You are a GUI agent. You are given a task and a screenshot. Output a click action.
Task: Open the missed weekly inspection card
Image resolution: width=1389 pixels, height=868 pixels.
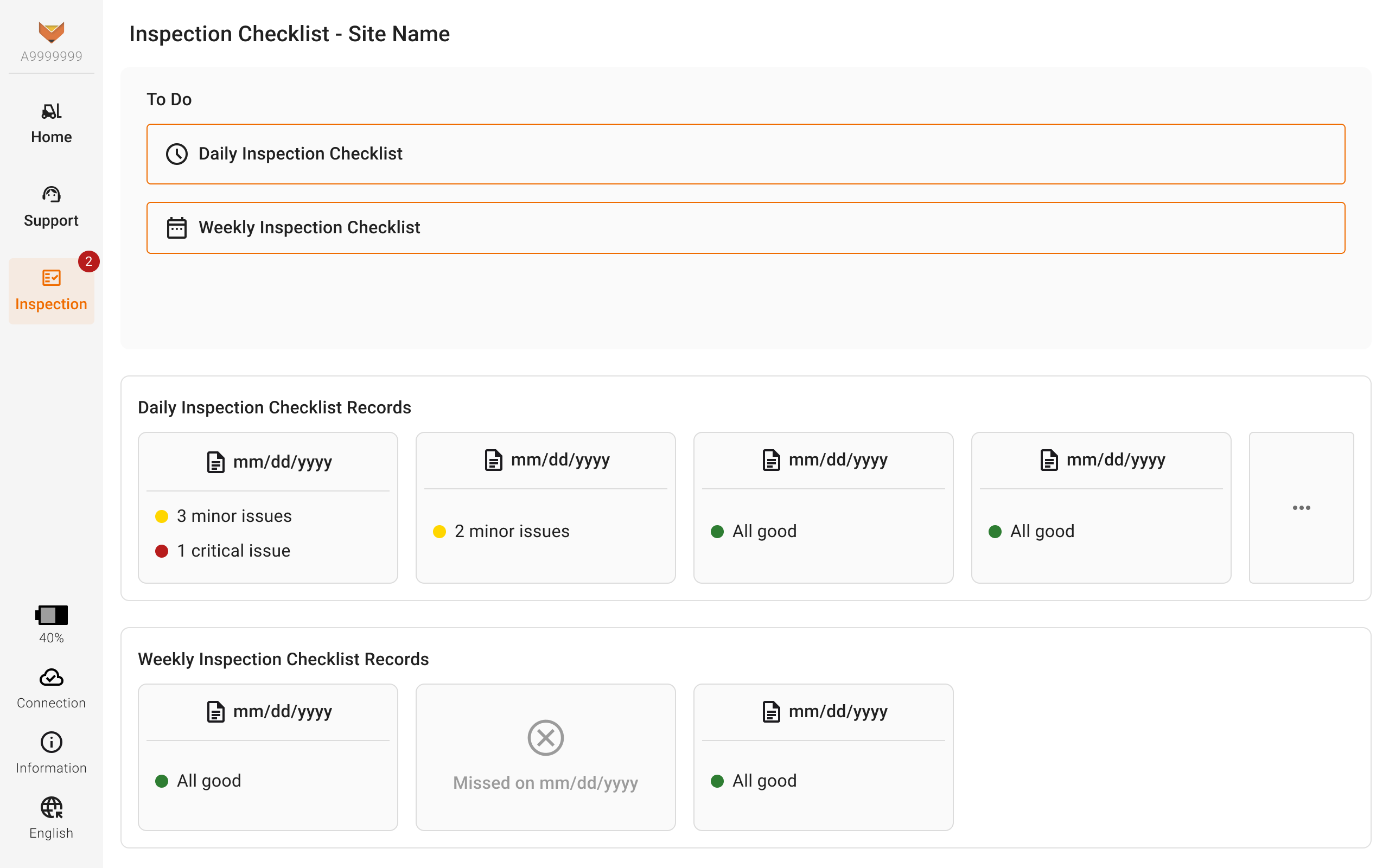coord(545,757)
